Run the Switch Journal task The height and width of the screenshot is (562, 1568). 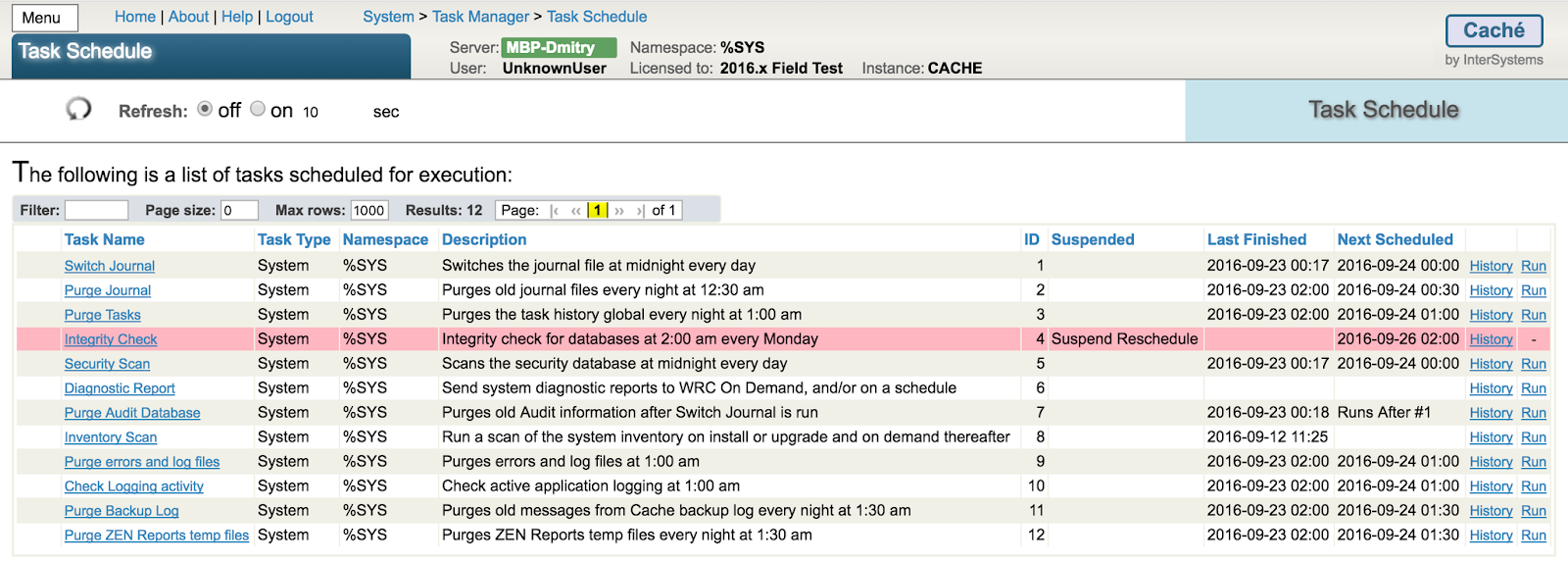click(1533, 266)
